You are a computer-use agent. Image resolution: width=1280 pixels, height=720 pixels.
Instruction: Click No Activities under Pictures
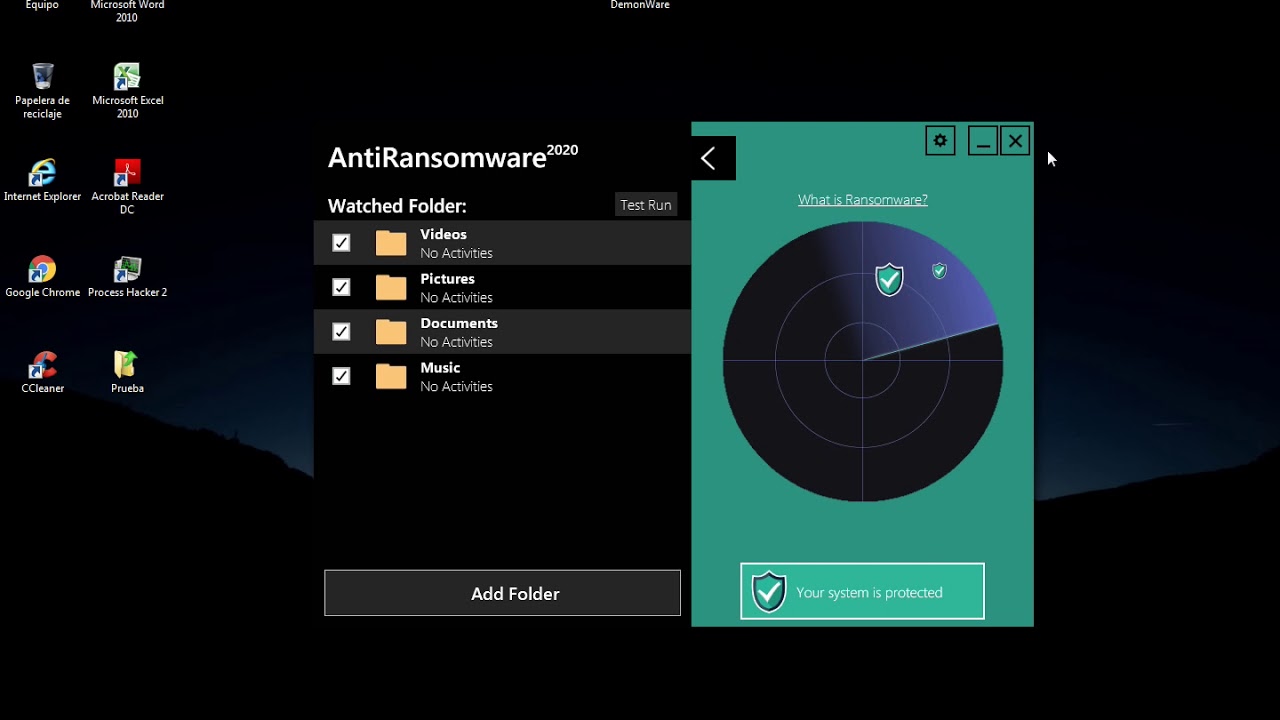point(456,298)
